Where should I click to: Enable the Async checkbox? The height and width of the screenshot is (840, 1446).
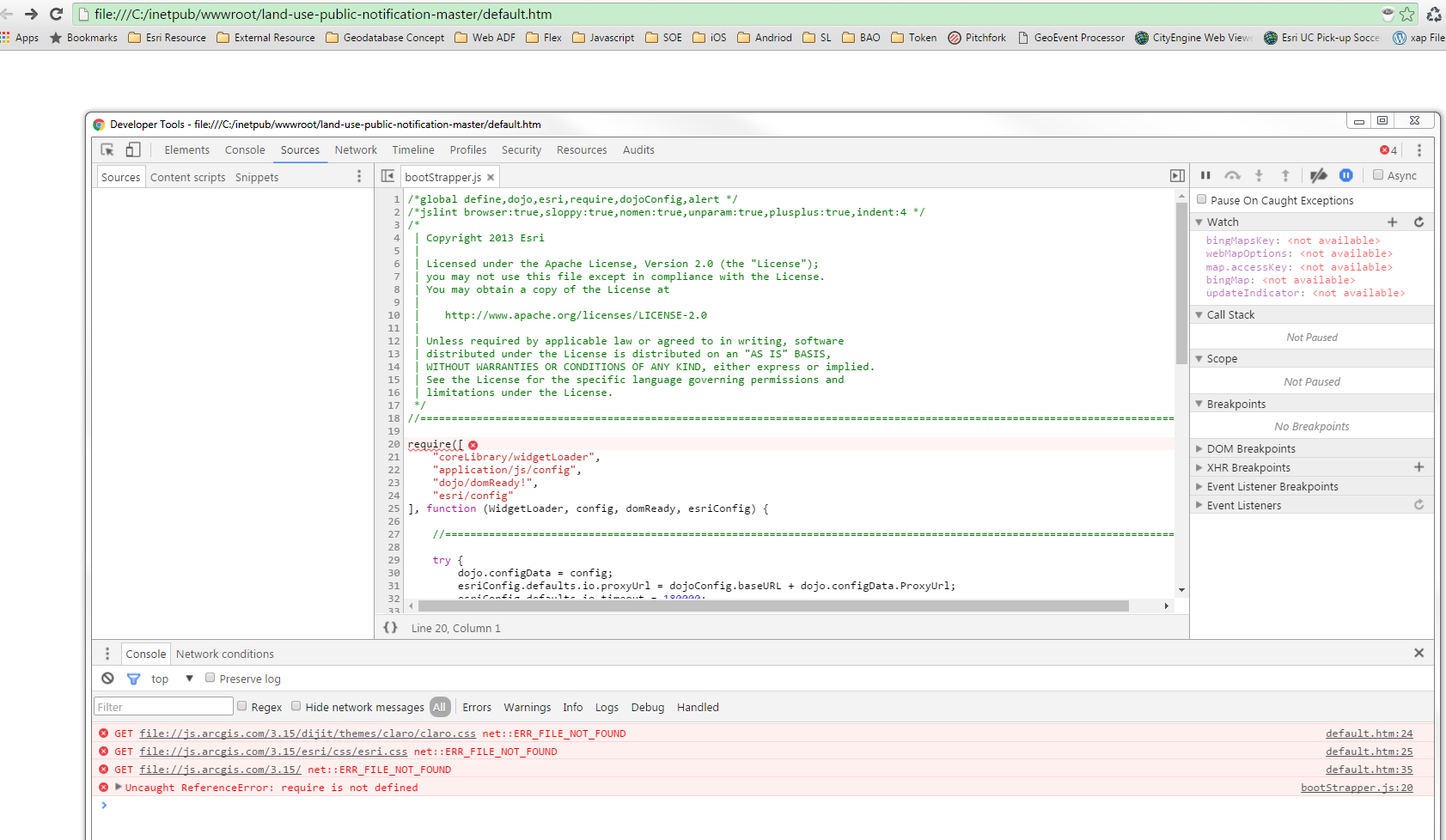[1378, 174]
